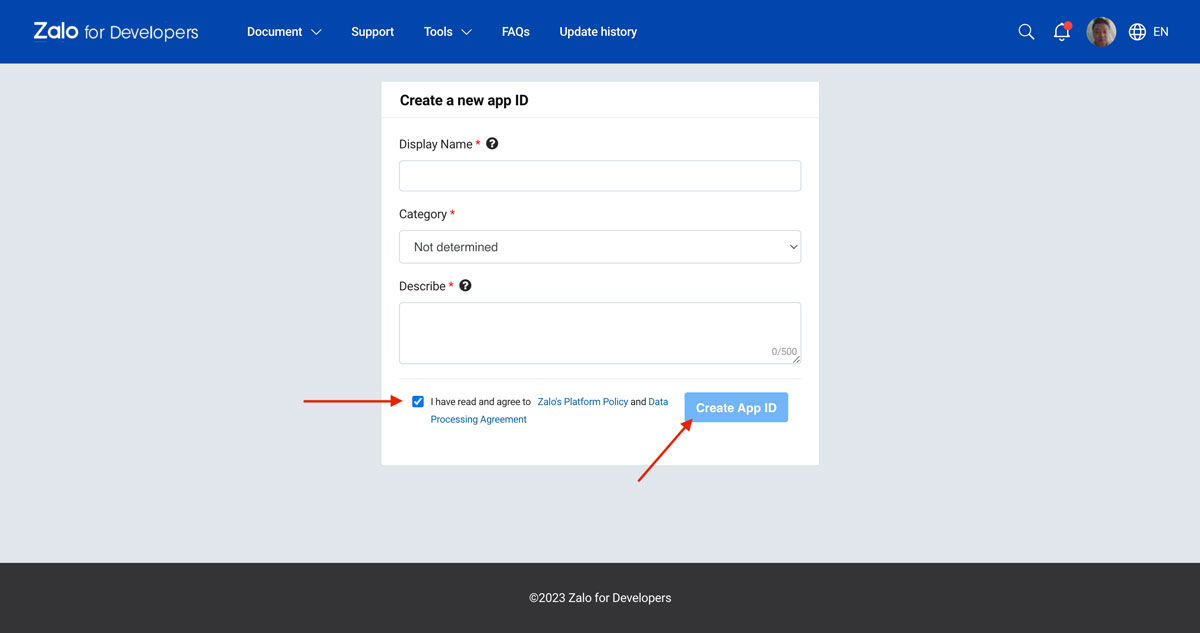This screenshot has height=633, width=1200.
Task: Toggle the policy agreement checkbox
Action: pyautogui.click(x=418, y=402)
